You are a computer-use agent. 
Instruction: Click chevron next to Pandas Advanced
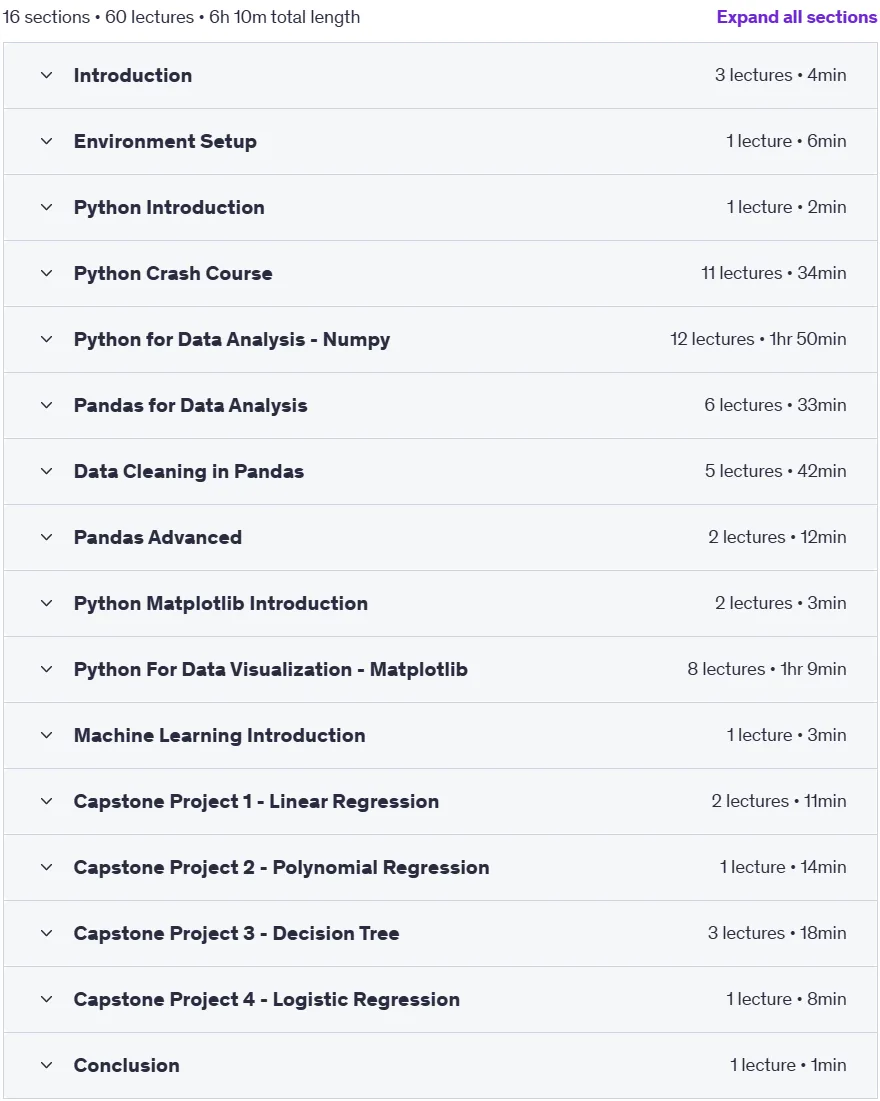click(46, 537)
